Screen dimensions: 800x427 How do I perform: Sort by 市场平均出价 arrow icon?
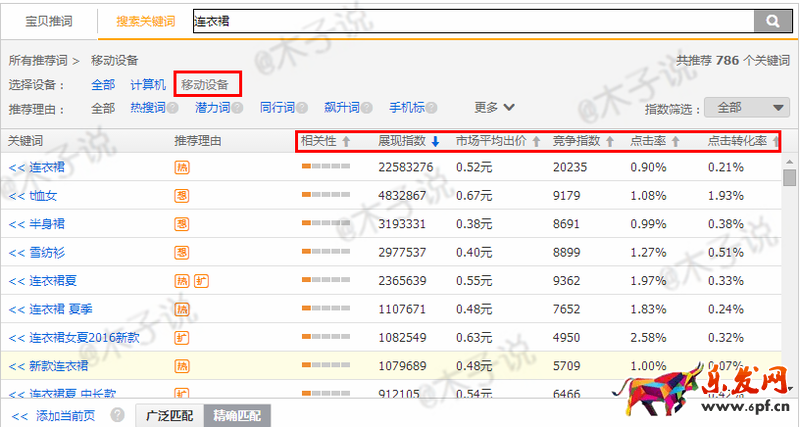click(536, 142)
